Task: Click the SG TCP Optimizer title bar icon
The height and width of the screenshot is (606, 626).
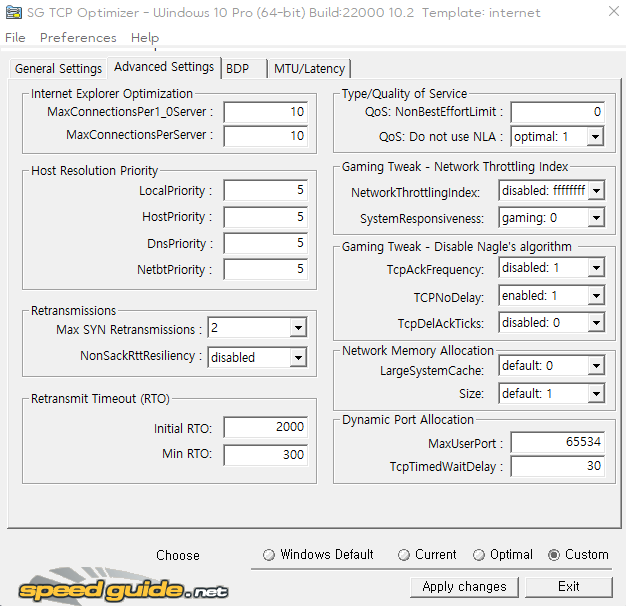Action: (x=14, y=12)
